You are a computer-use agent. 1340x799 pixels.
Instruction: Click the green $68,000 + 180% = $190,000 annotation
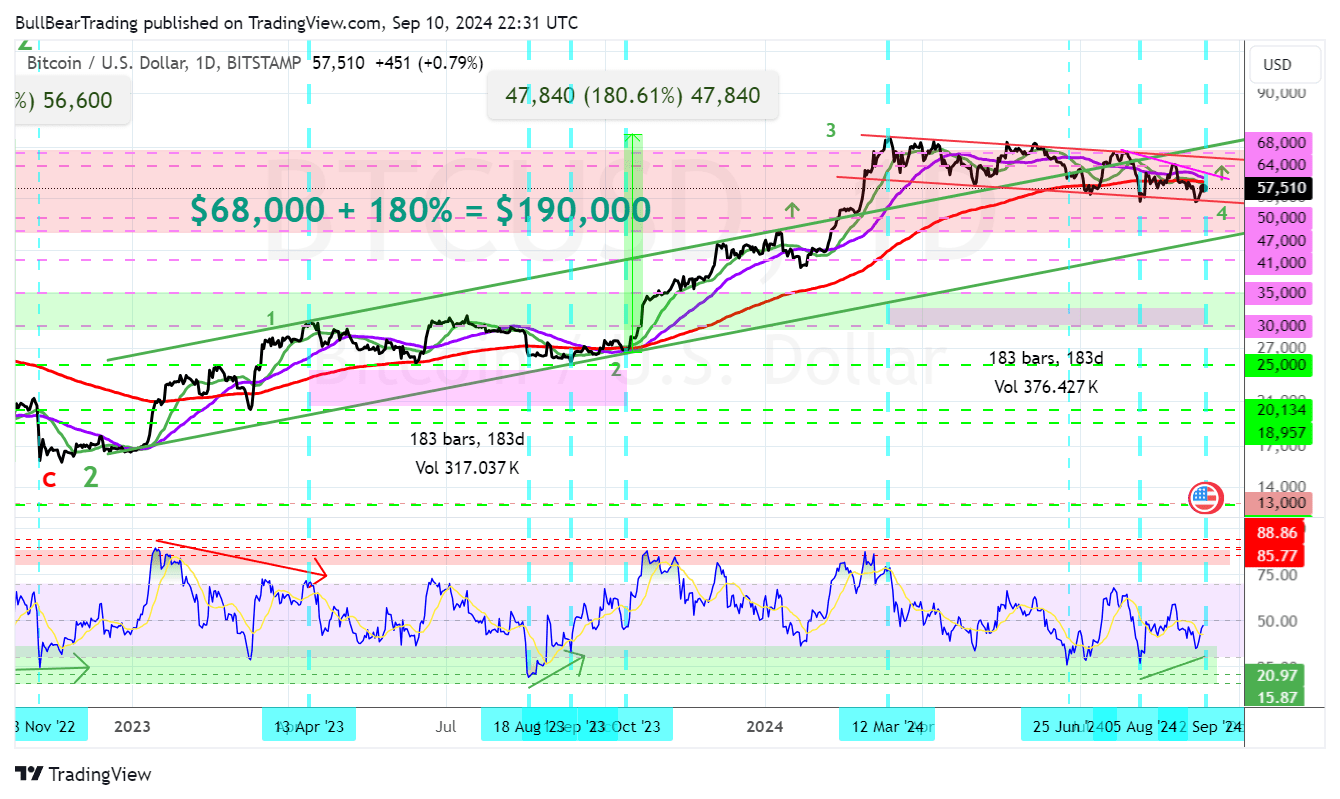[x=419, y=210]
